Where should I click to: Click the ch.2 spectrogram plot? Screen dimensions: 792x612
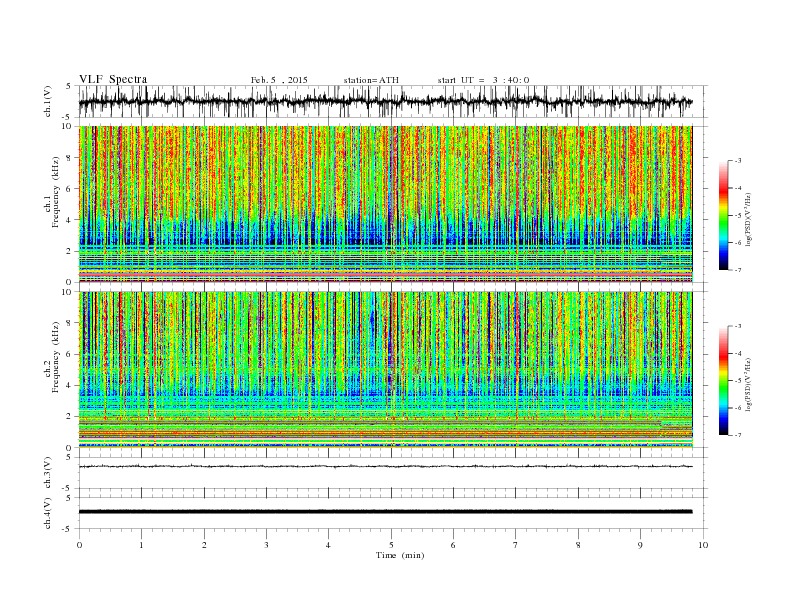coord(386,370)
